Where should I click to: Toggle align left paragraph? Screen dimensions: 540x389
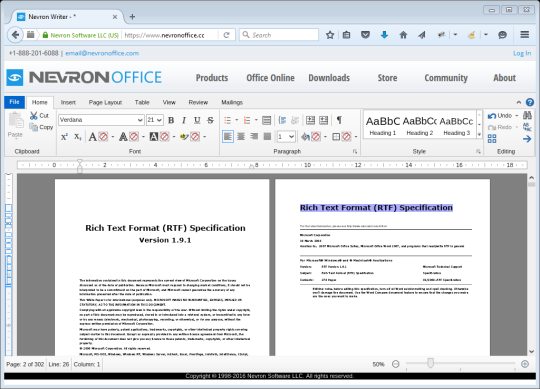228,137
